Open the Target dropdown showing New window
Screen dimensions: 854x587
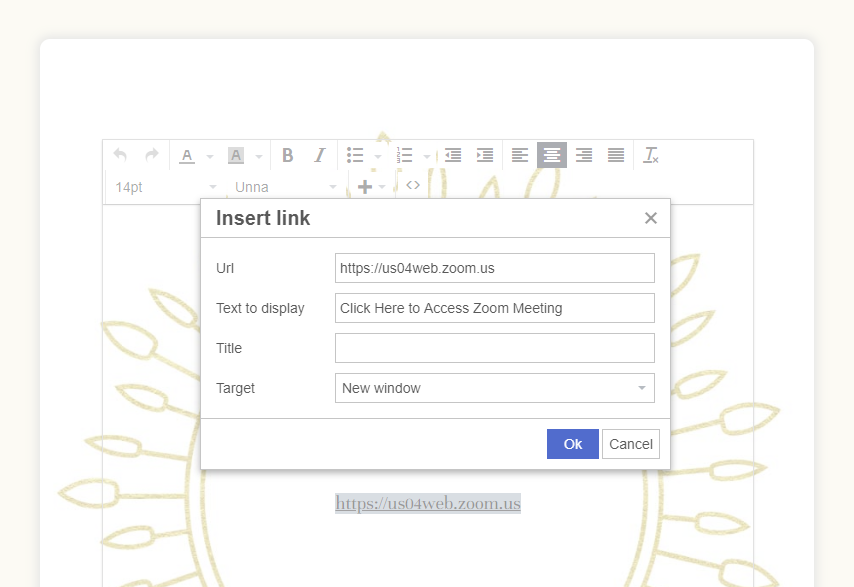point(494,388)
